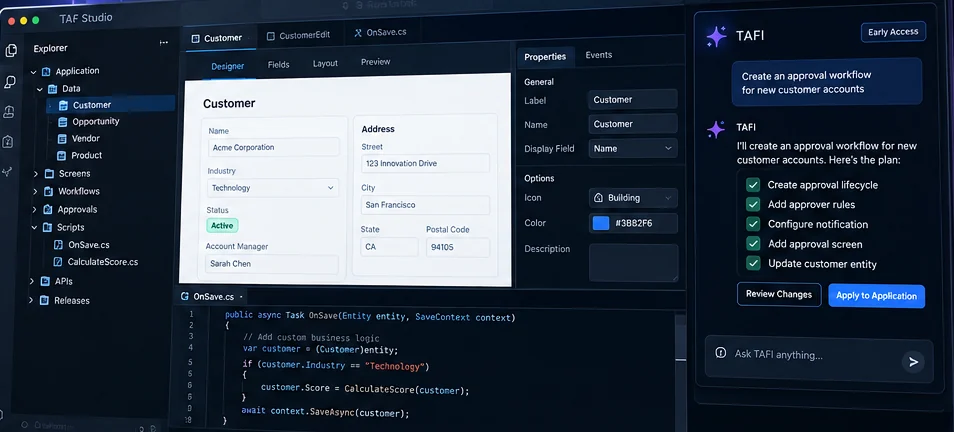Click the blue color swatch #3B82F6
This screenshot has width=954, height=432.
tap(601, 223)
